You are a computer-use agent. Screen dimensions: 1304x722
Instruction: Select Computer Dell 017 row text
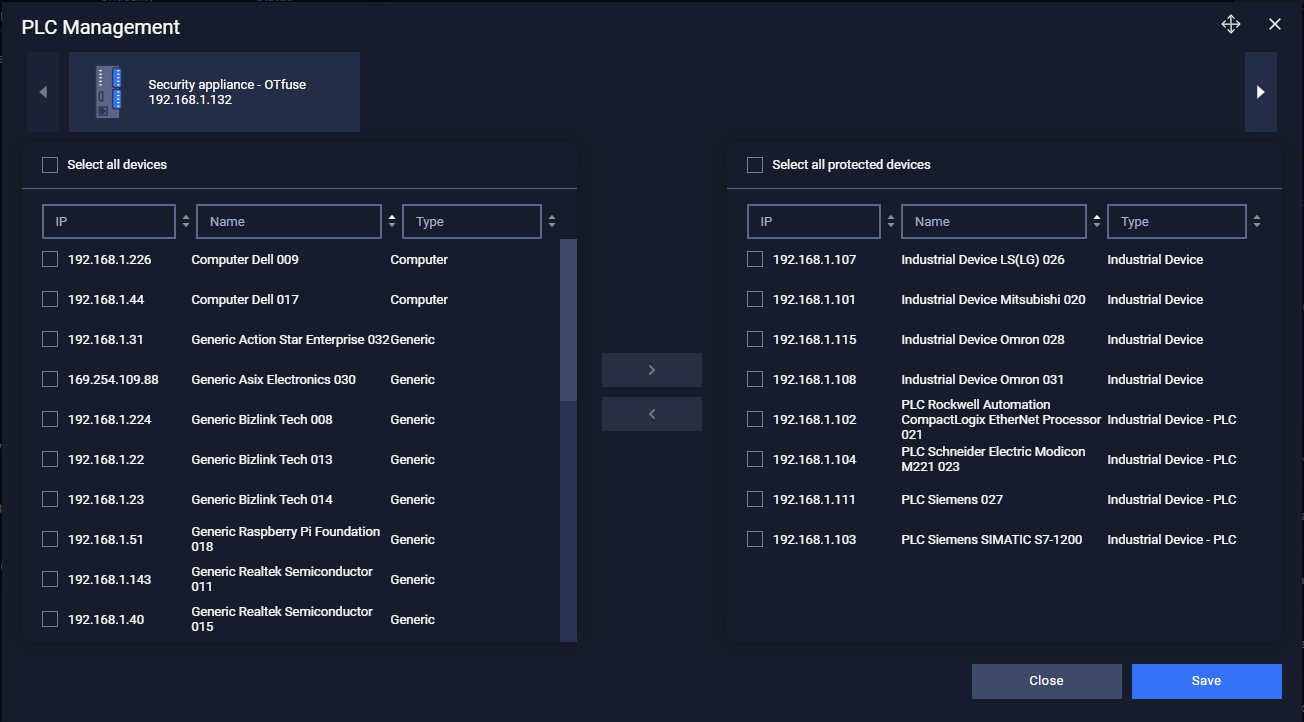pos(245,300)
